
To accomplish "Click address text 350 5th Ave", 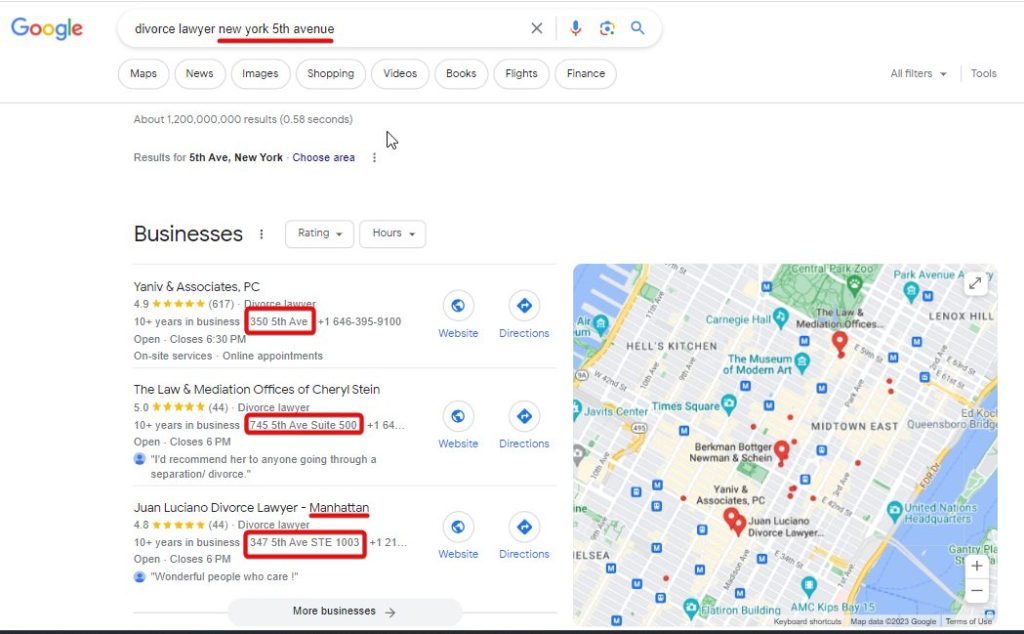I will click(279, 322).
